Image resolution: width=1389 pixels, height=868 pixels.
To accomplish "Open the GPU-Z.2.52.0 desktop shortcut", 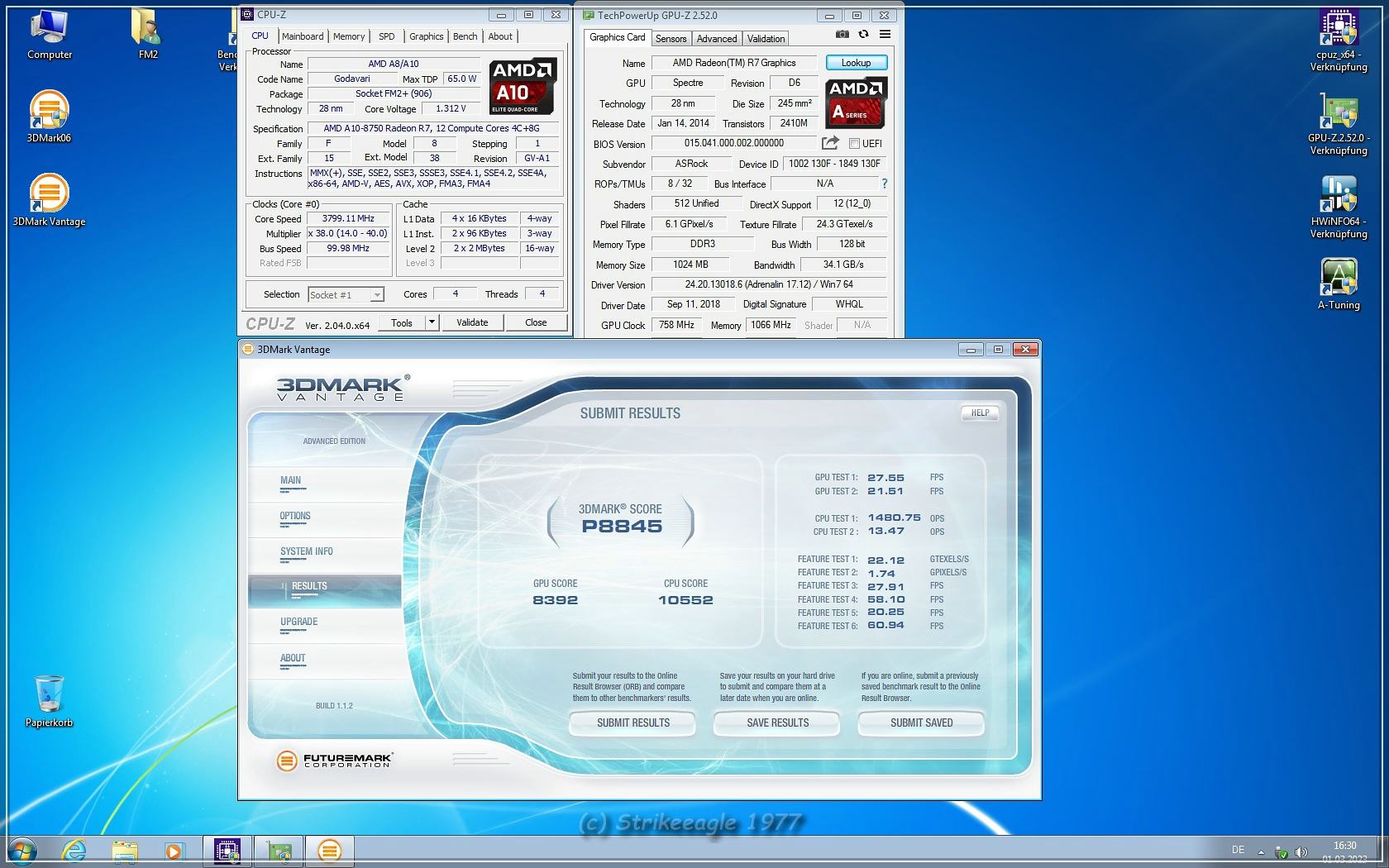I will coord(1339,124).
